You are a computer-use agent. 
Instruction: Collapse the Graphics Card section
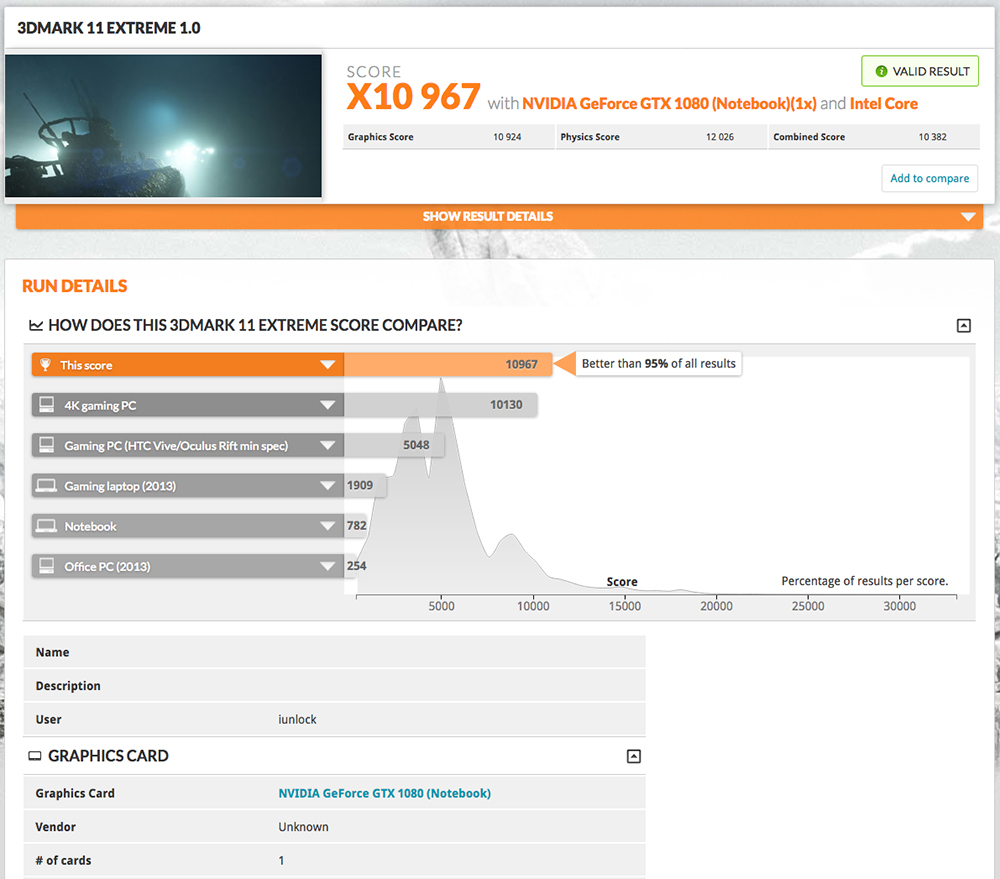(x=633, y=757)
